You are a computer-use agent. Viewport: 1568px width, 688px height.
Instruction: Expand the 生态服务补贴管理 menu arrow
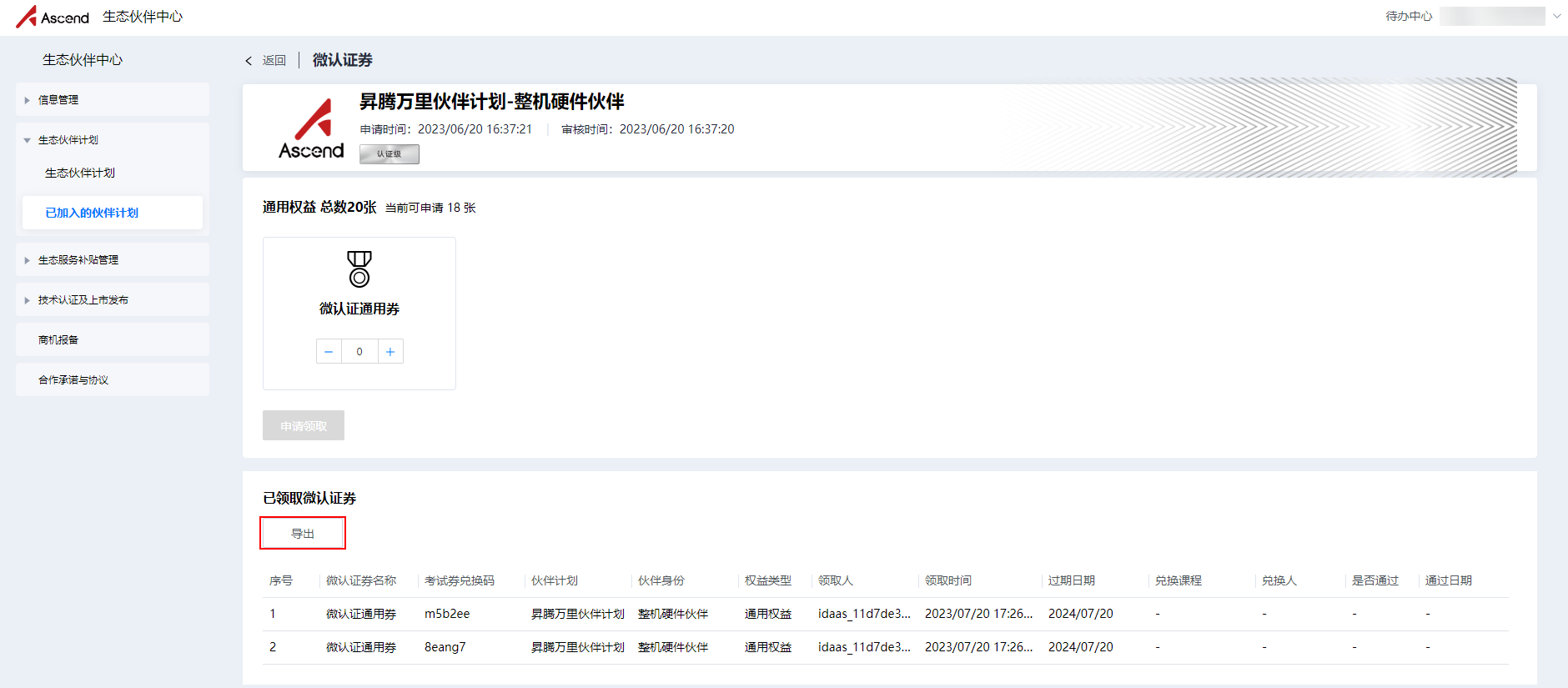coord(27,260)
